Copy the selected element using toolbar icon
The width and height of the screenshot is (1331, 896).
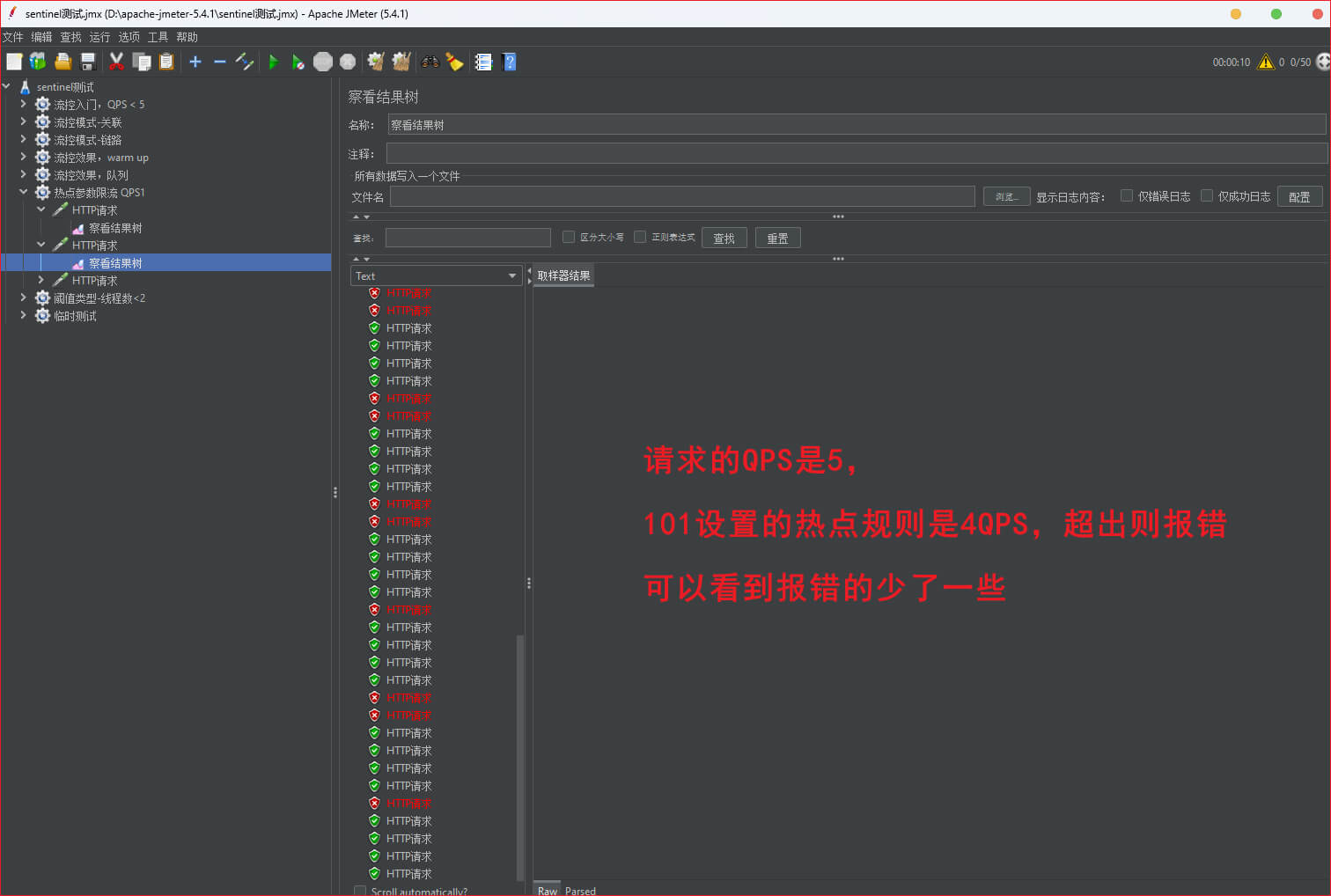141,62
